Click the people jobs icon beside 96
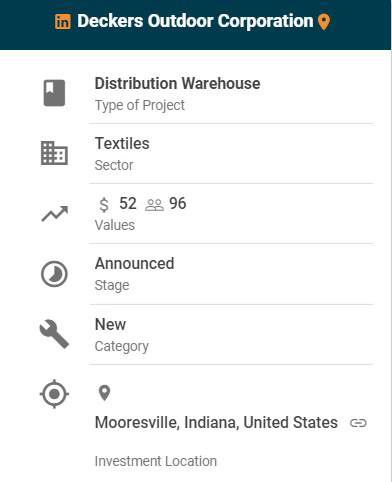The image size is (392, 482). click(154, 205)
